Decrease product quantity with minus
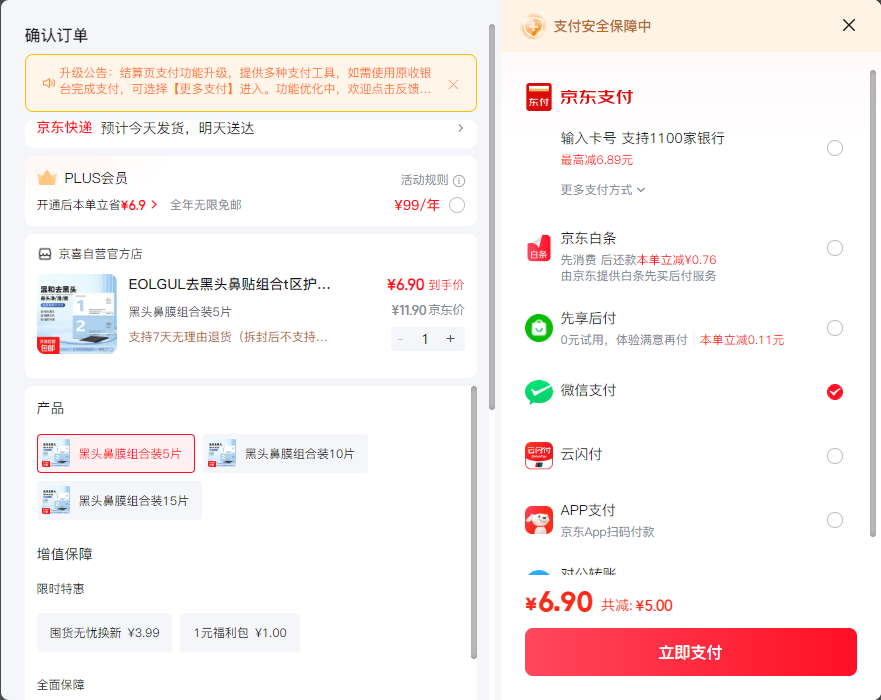 401,339
